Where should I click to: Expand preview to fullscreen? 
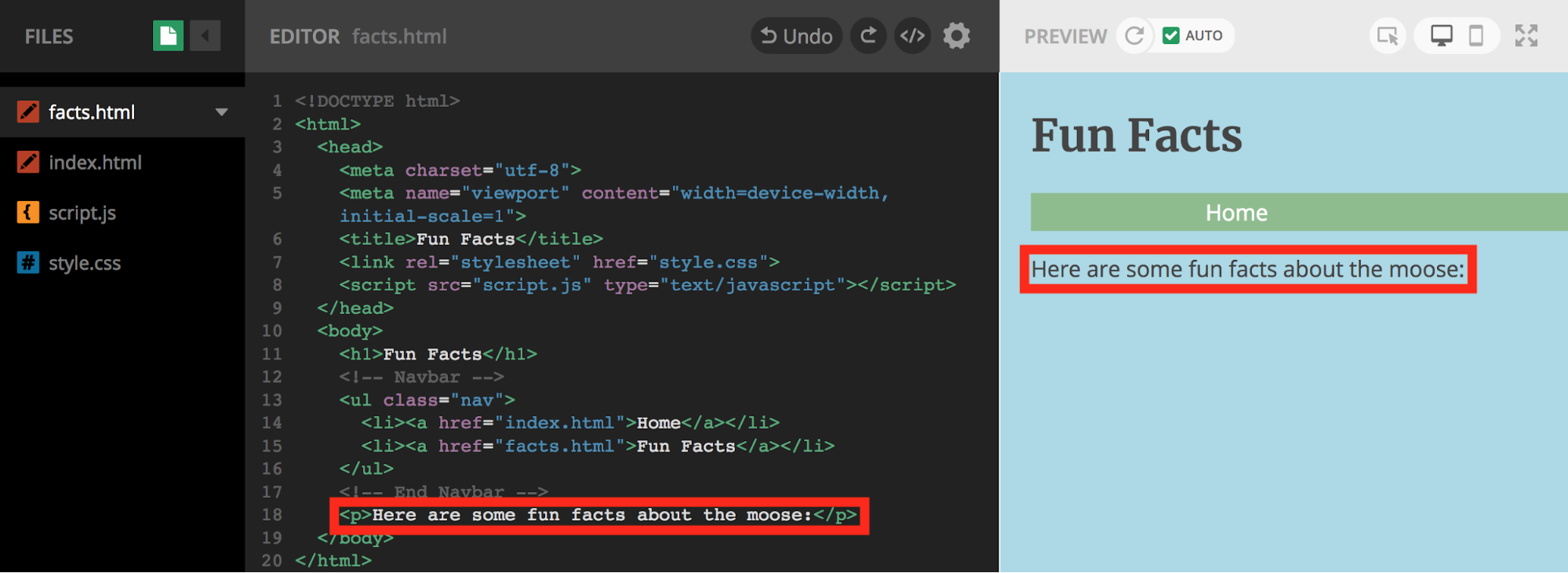1526,36
